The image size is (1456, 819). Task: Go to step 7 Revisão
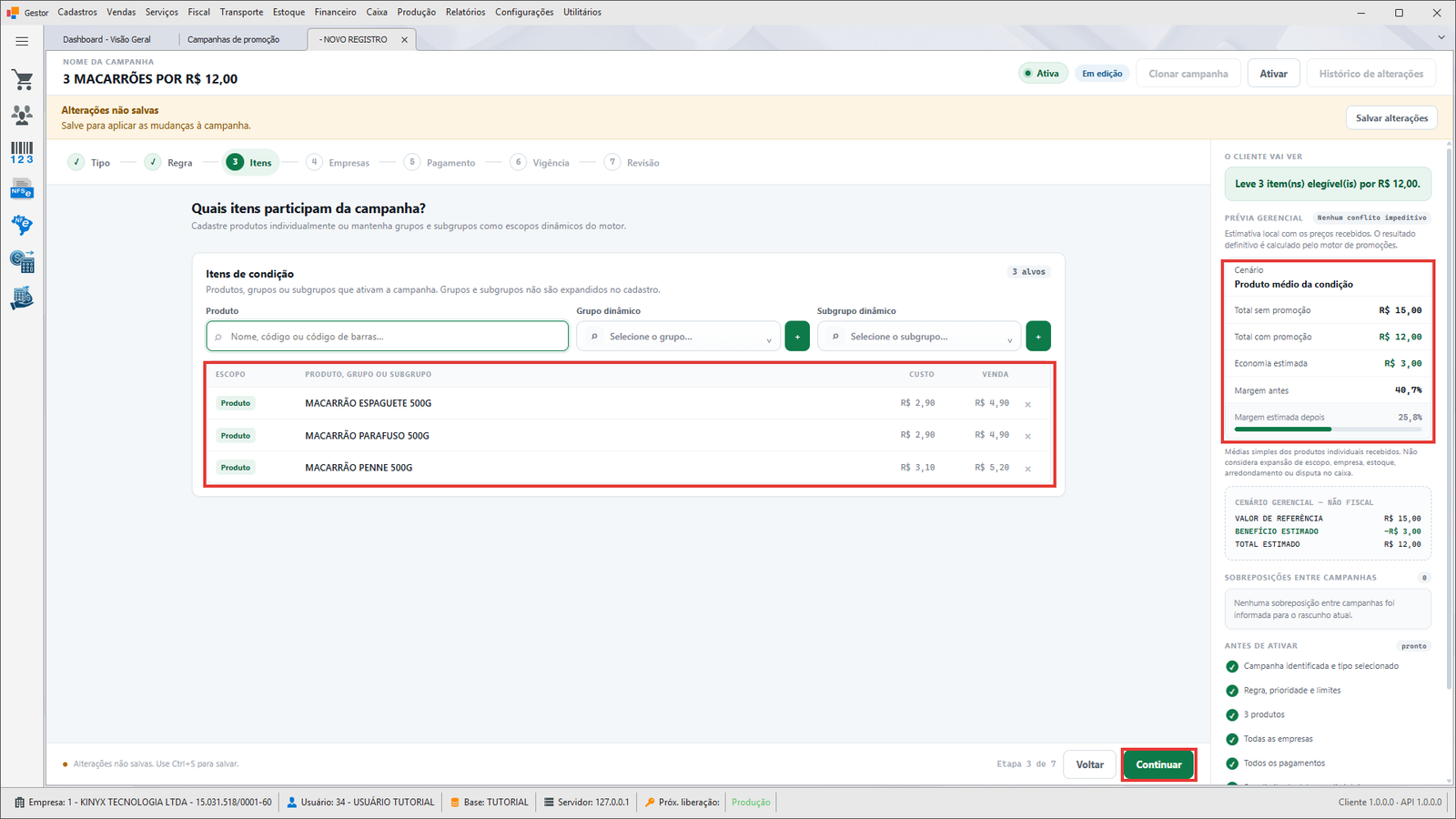click(632, 162)
